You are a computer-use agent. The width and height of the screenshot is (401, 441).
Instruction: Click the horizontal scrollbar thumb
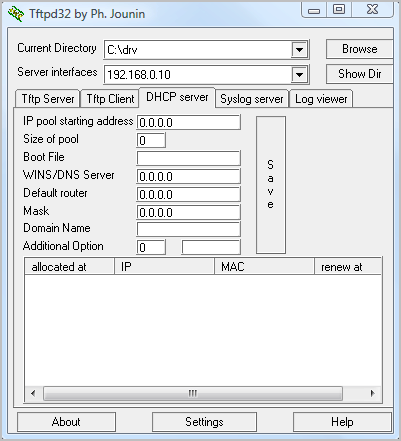193,393
